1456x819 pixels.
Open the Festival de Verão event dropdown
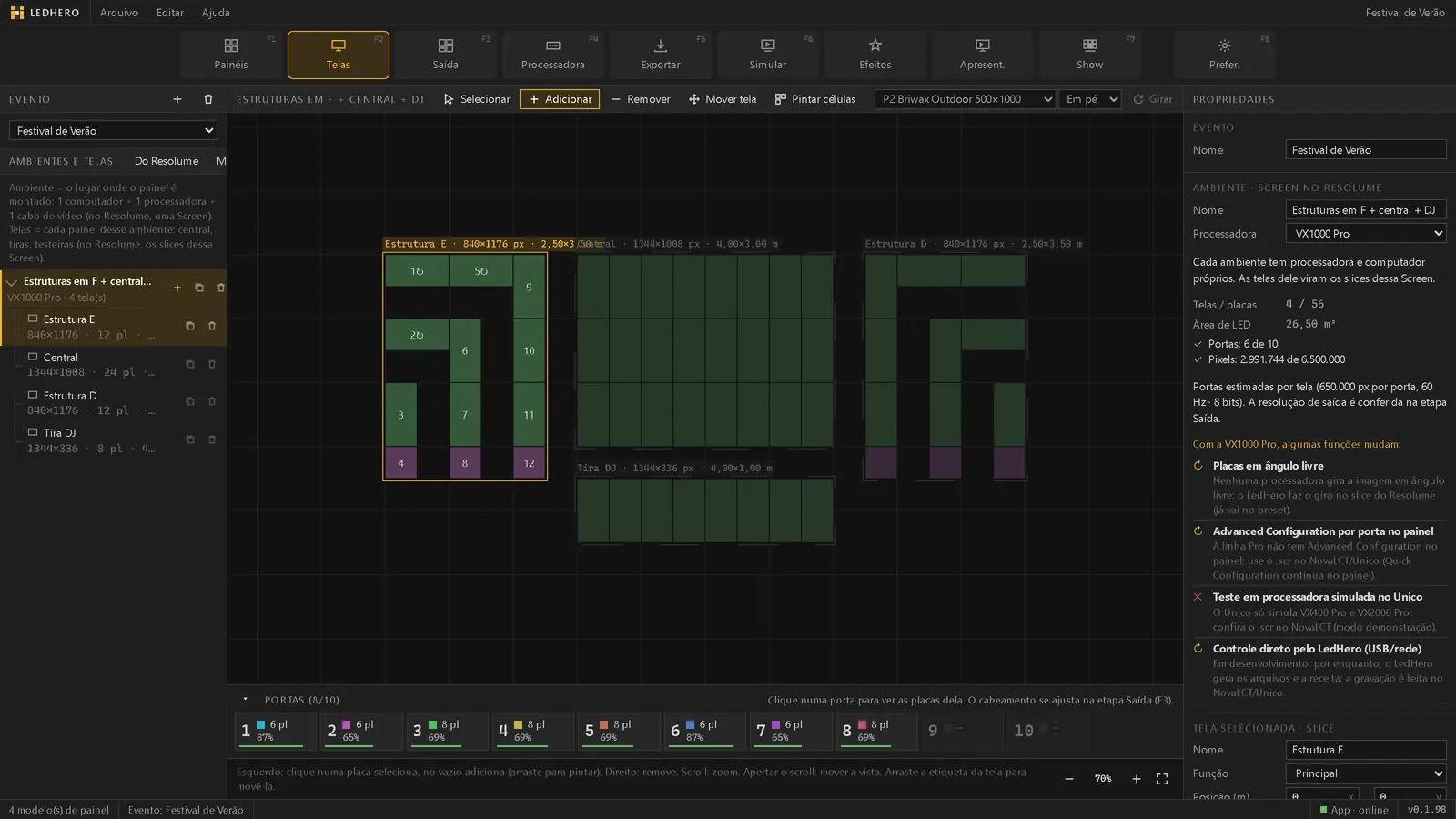click(x=113, y=131)
